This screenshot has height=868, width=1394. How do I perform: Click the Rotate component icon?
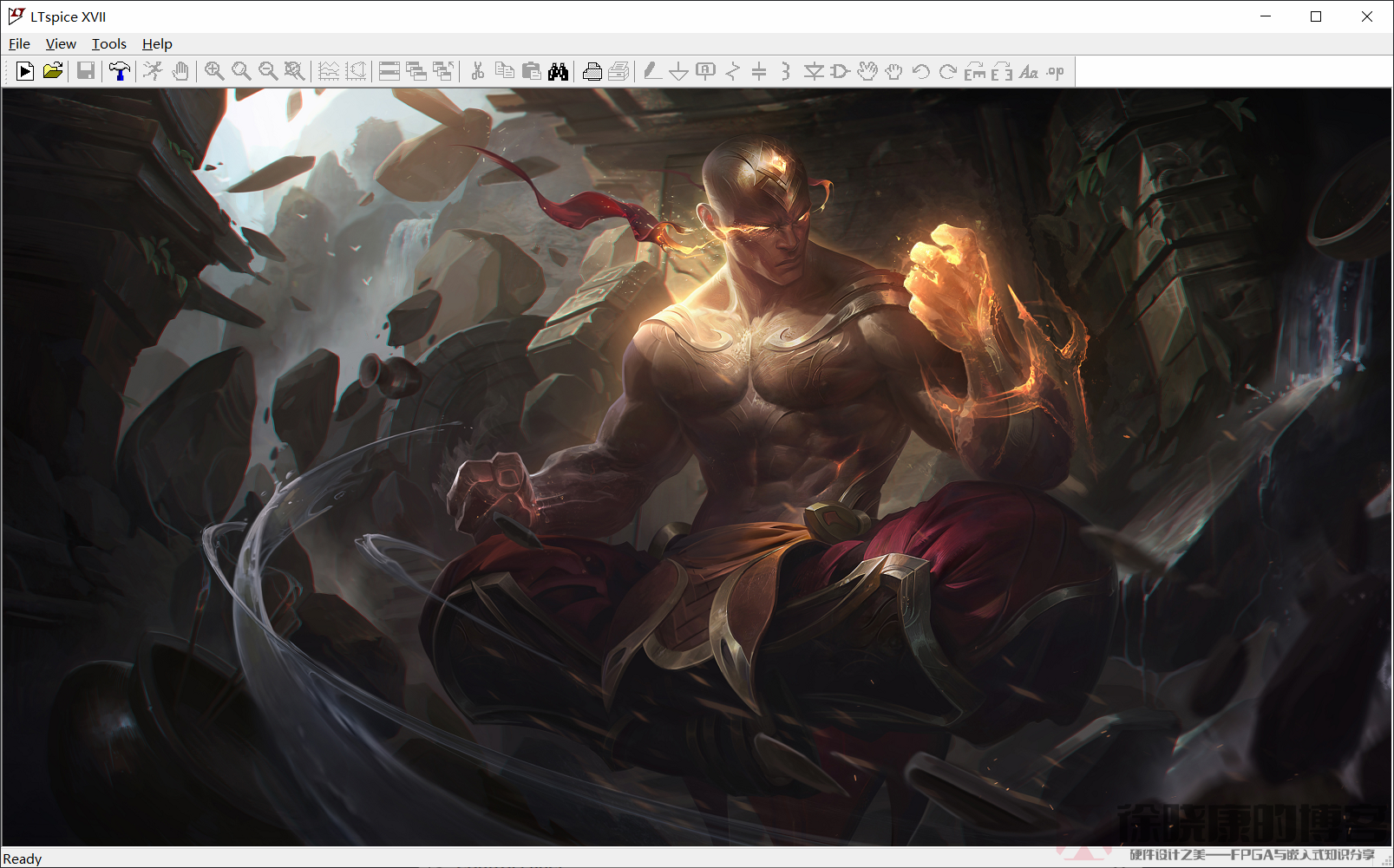pyautogui.click(x=974, y=71)
